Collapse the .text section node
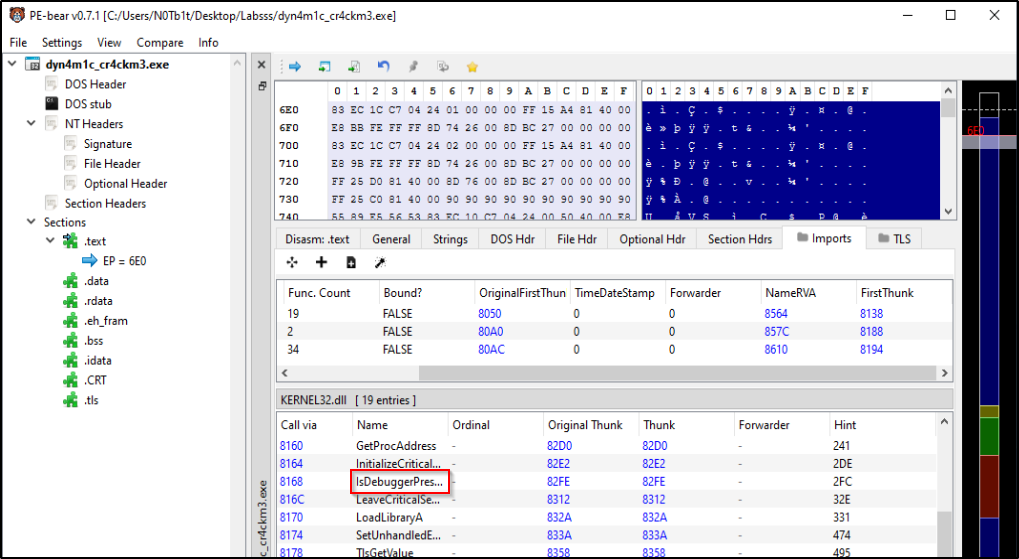Viewport: 1019px width, 559px height. click(x=50, y=241)
